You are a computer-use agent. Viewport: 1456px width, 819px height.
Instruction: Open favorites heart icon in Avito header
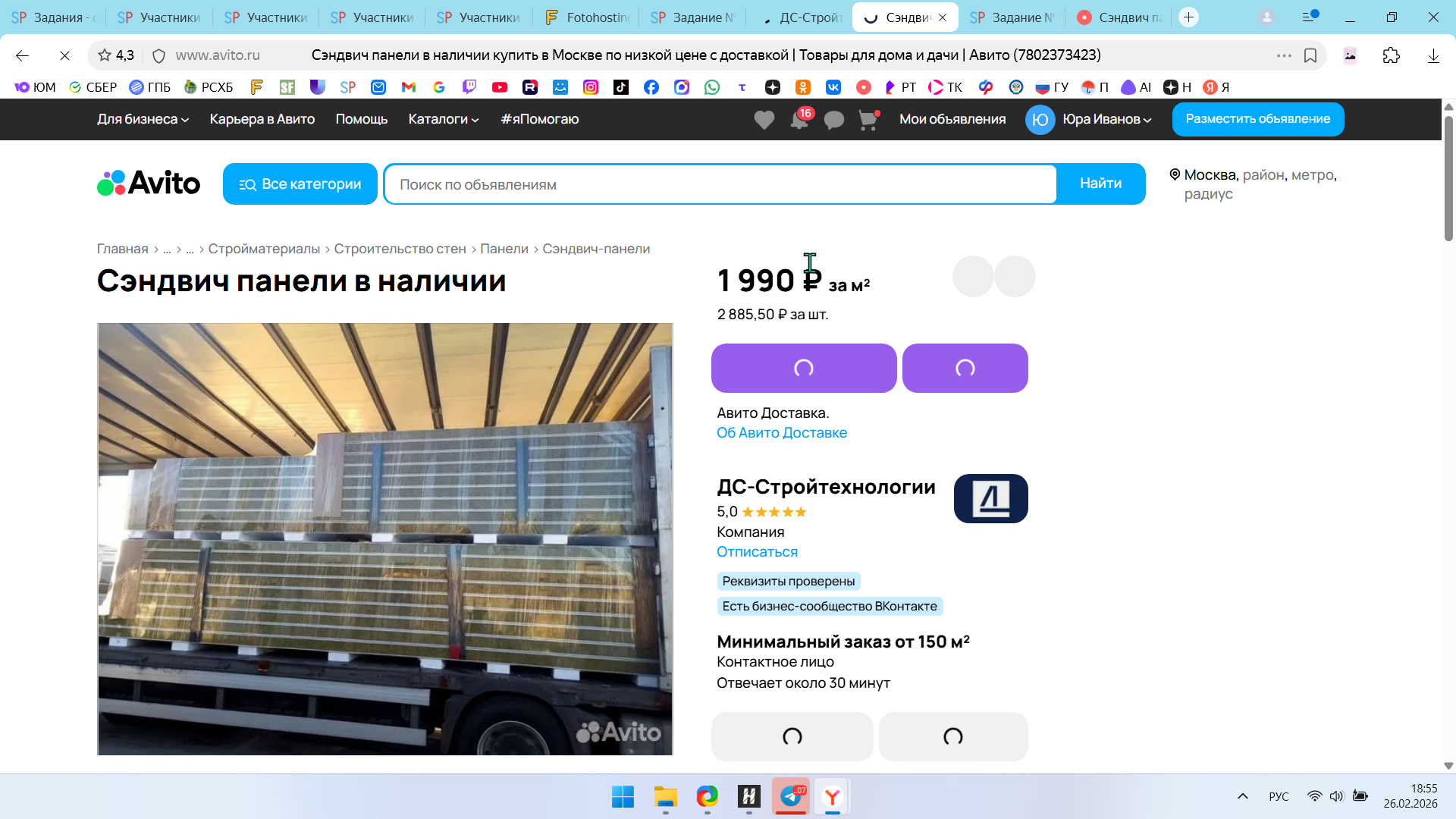coord(764,120)
